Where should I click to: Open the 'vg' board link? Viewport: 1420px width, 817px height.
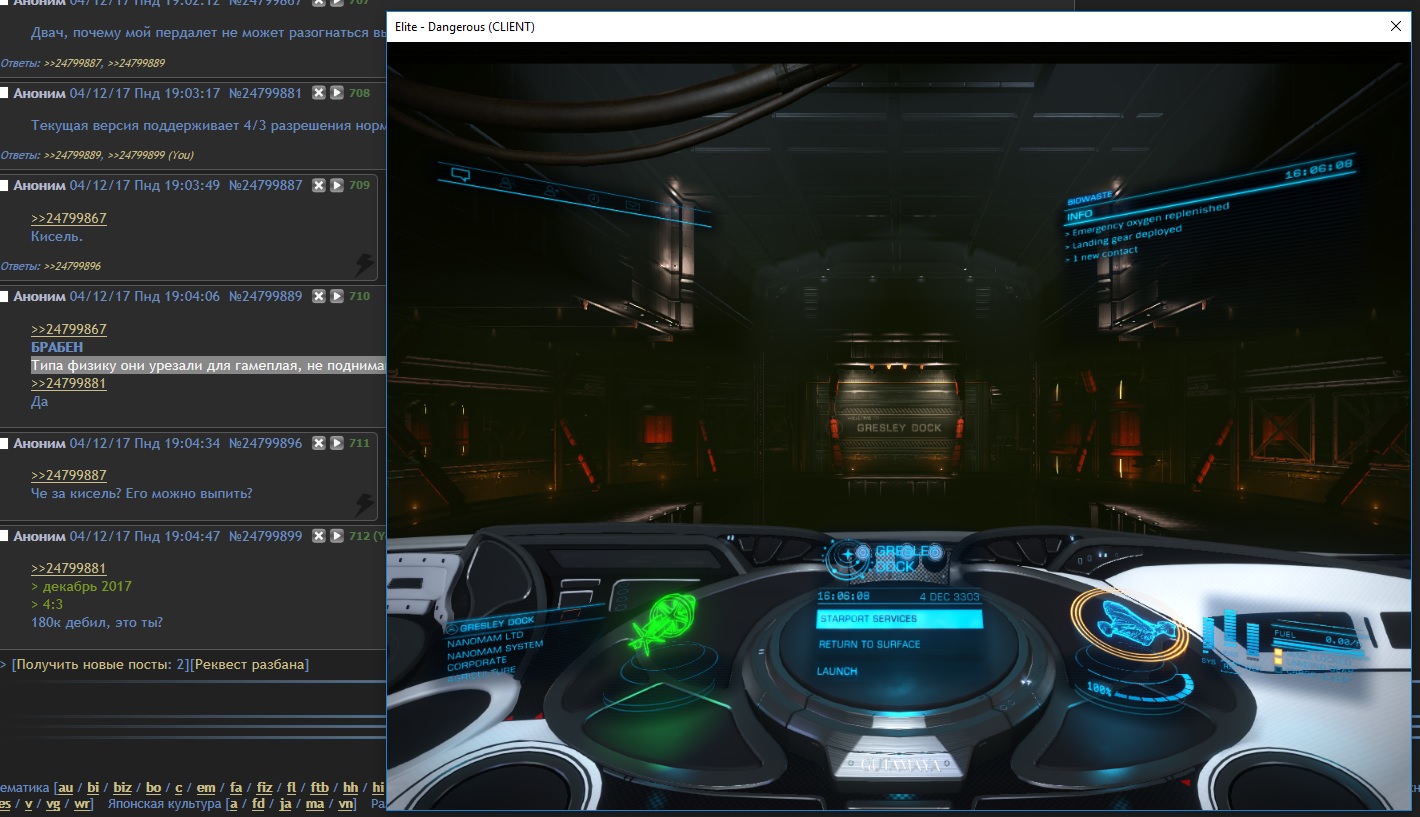tap(54, 804)
